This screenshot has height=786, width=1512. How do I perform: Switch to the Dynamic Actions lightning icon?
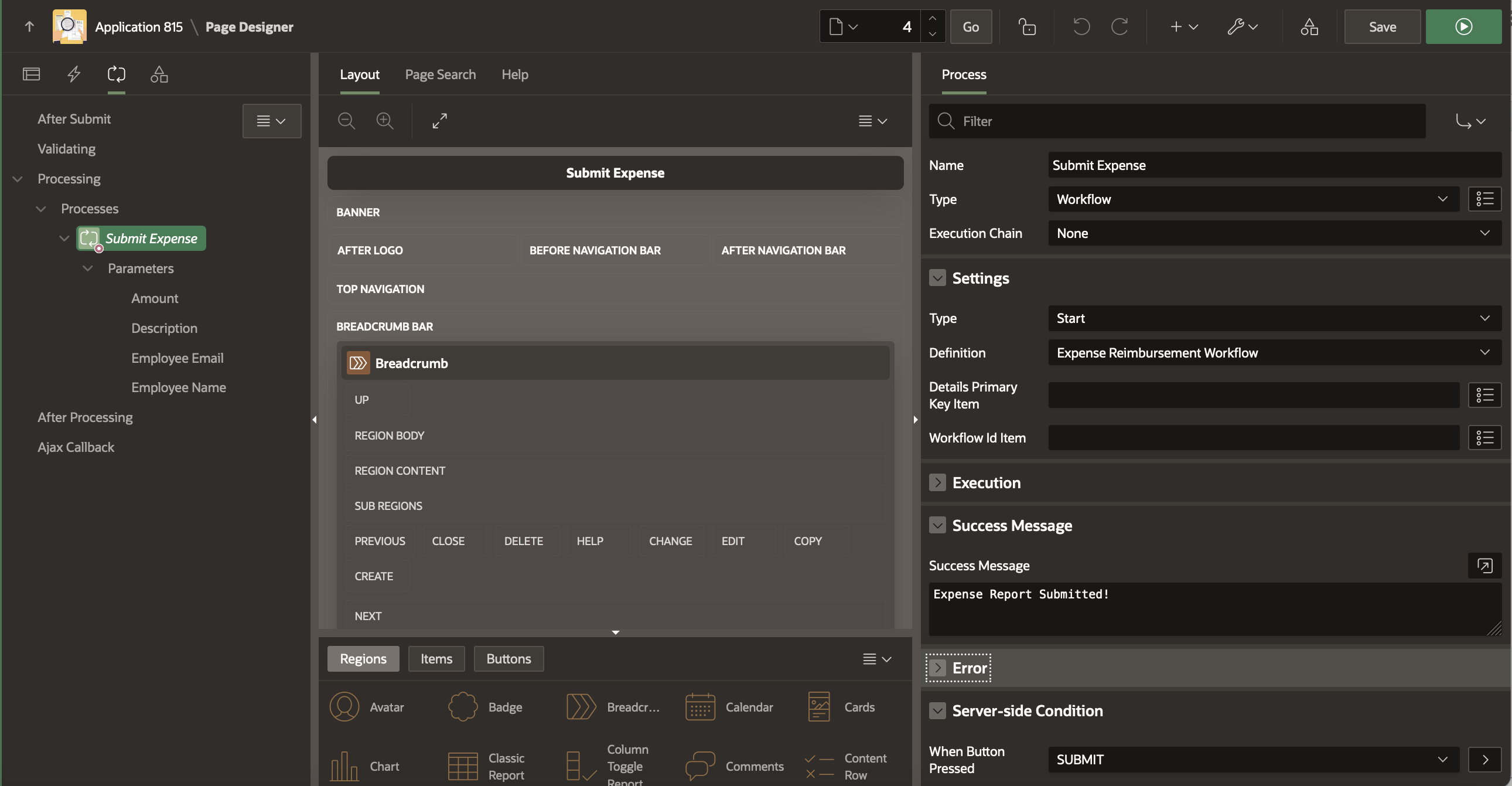[x=73, y=74]
